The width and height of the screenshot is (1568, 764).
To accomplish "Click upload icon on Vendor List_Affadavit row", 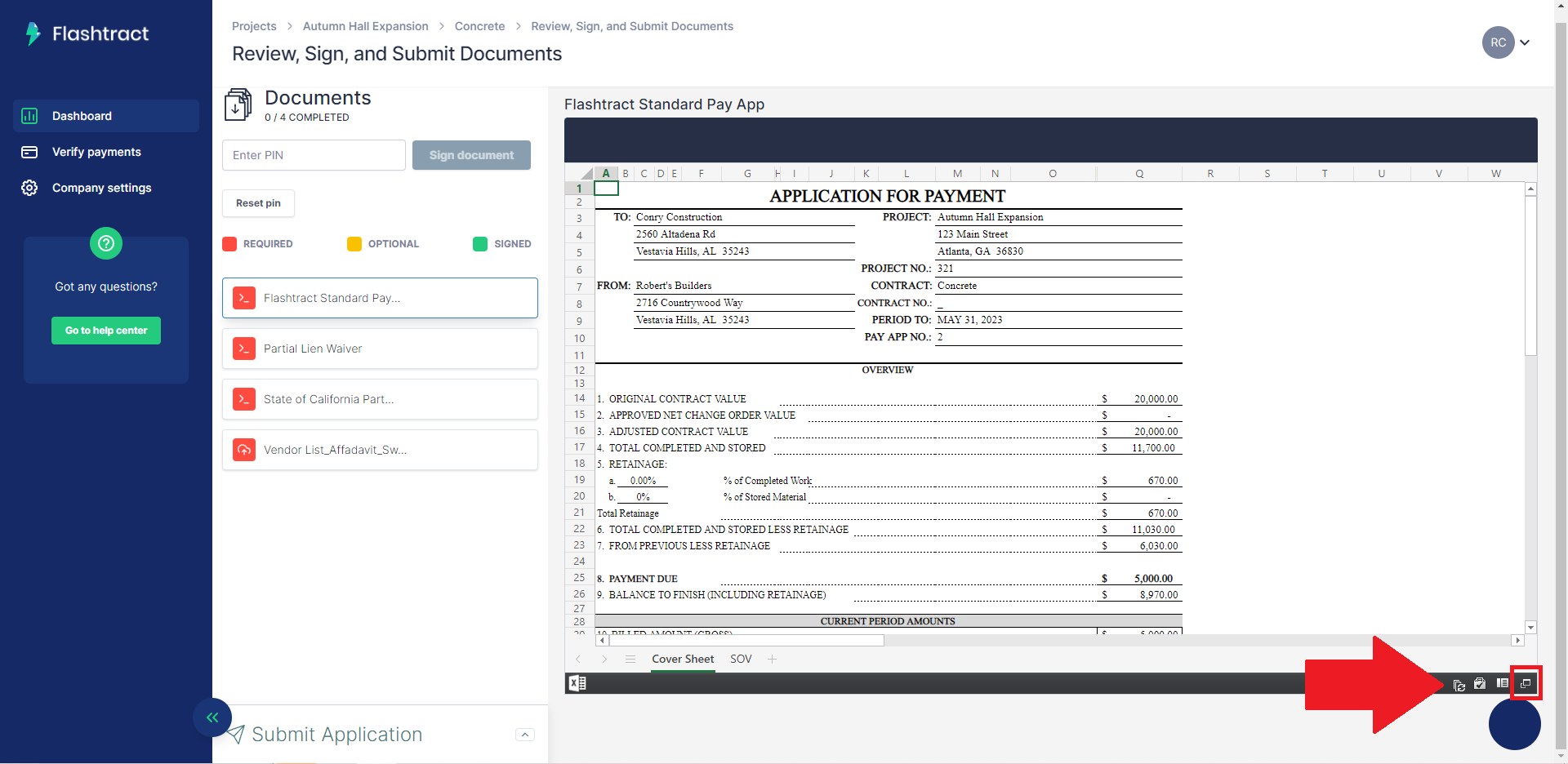I will point(244,450).
